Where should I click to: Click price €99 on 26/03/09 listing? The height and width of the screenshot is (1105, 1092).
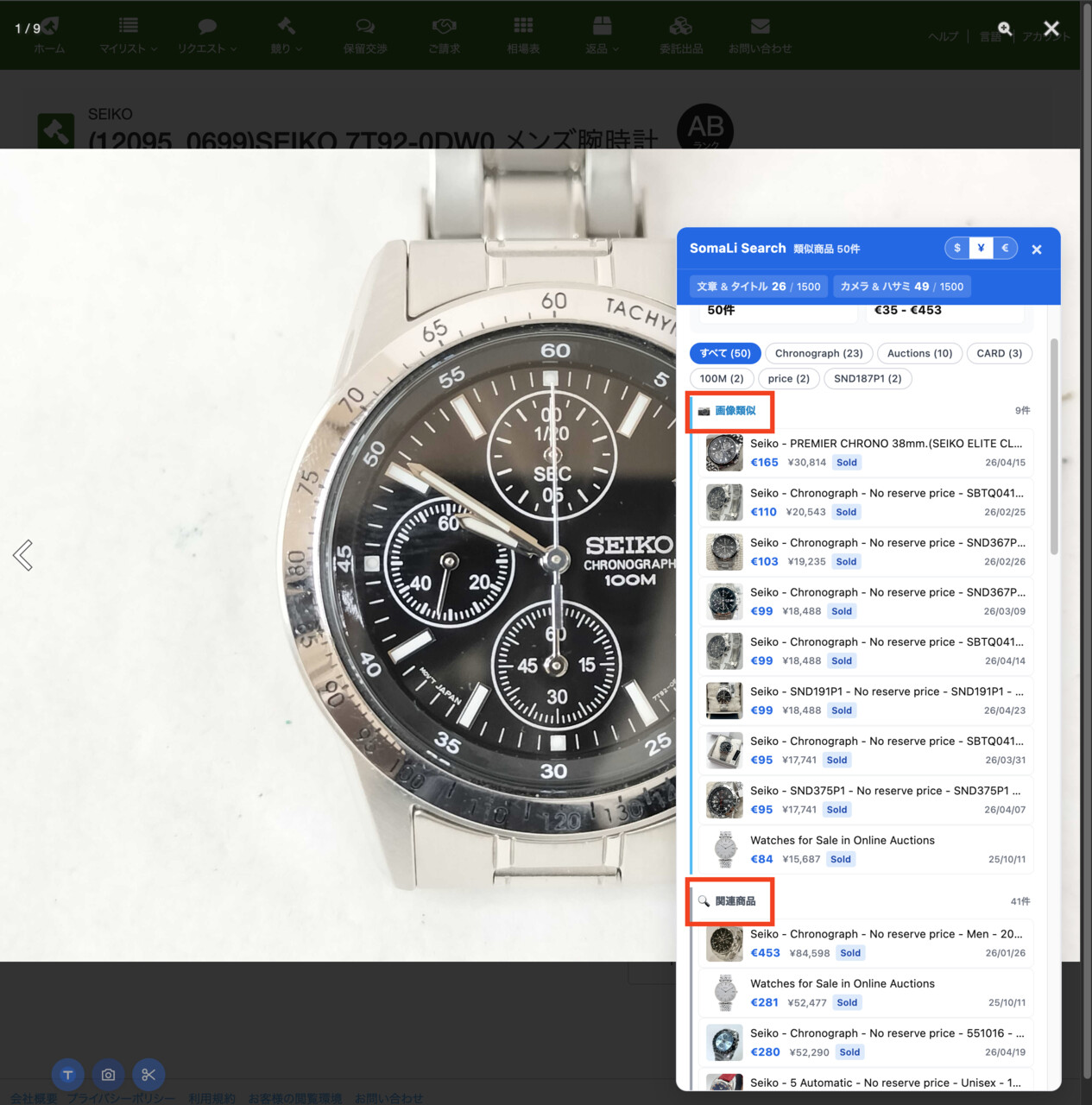coord(761,611)
